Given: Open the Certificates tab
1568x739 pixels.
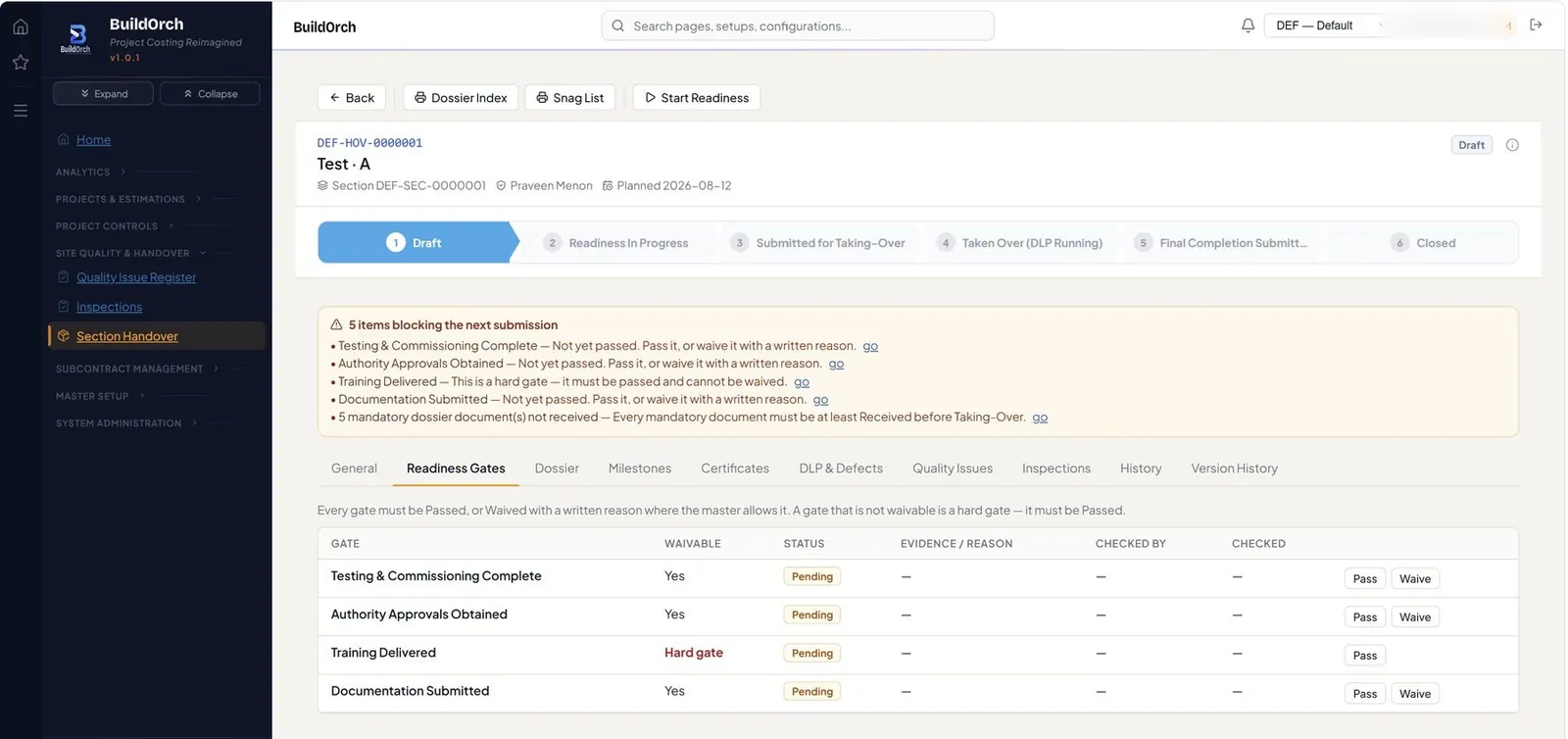Looking at the screenshot, I should point(735,468).
